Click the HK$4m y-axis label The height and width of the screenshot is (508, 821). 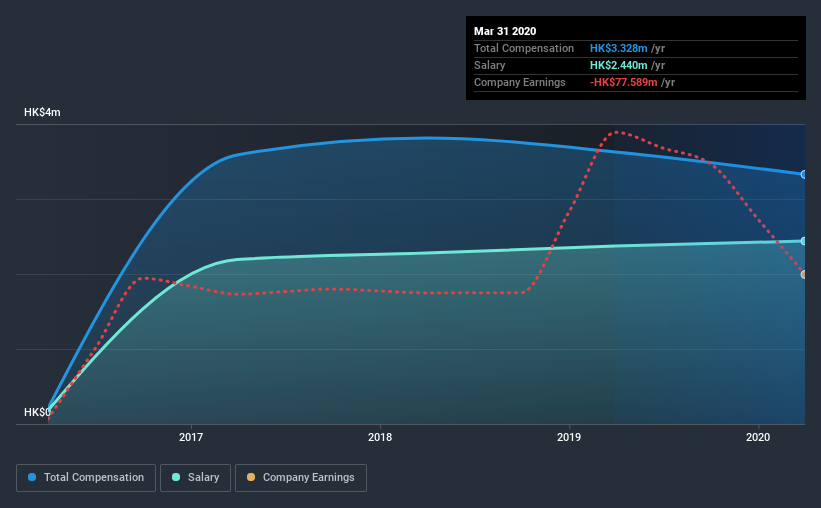[42, 112]
